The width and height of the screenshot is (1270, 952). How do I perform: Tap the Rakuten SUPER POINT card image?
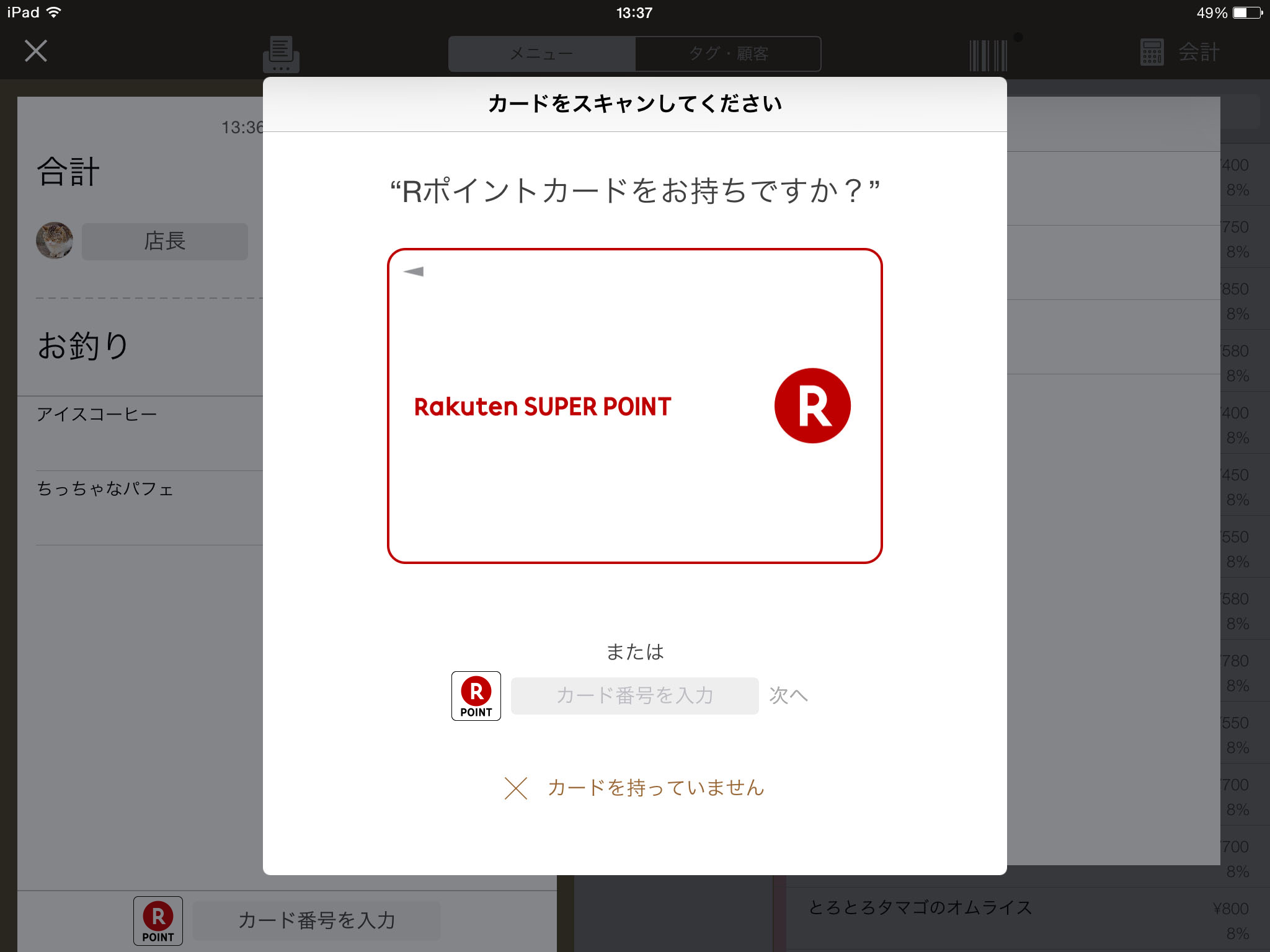click(x=634, y=406)
